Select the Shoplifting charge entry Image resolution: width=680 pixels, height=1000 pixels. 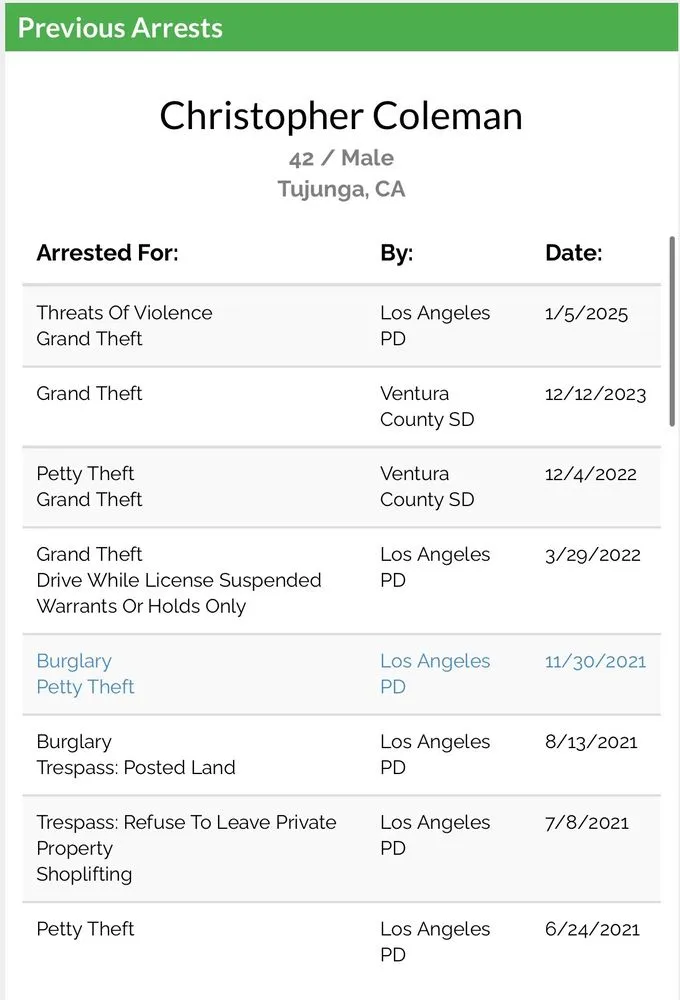pyautogui.click(x=84, y=874)
